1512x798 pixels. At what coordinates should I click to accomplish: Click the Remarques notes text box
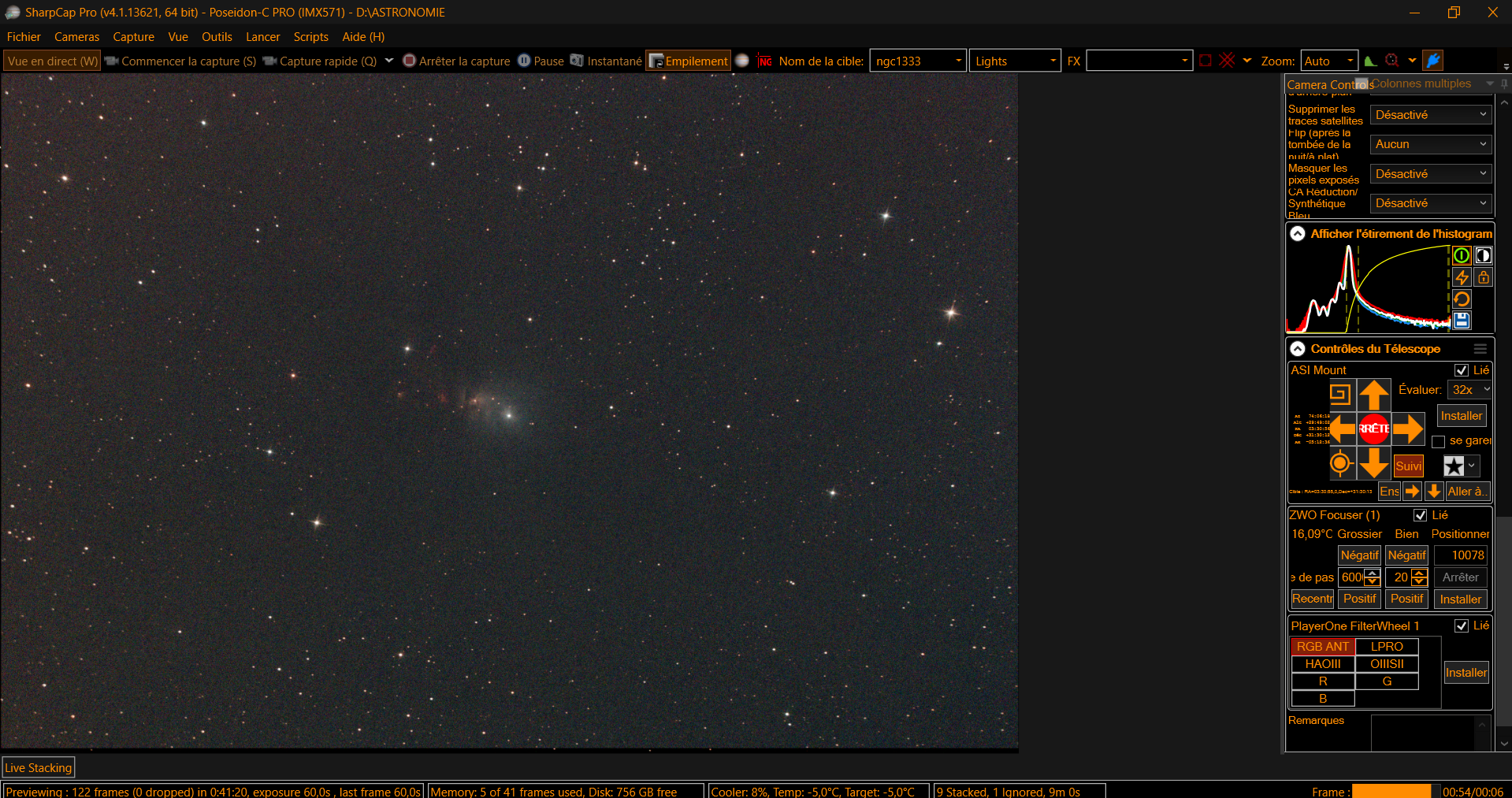[1423, 733]
